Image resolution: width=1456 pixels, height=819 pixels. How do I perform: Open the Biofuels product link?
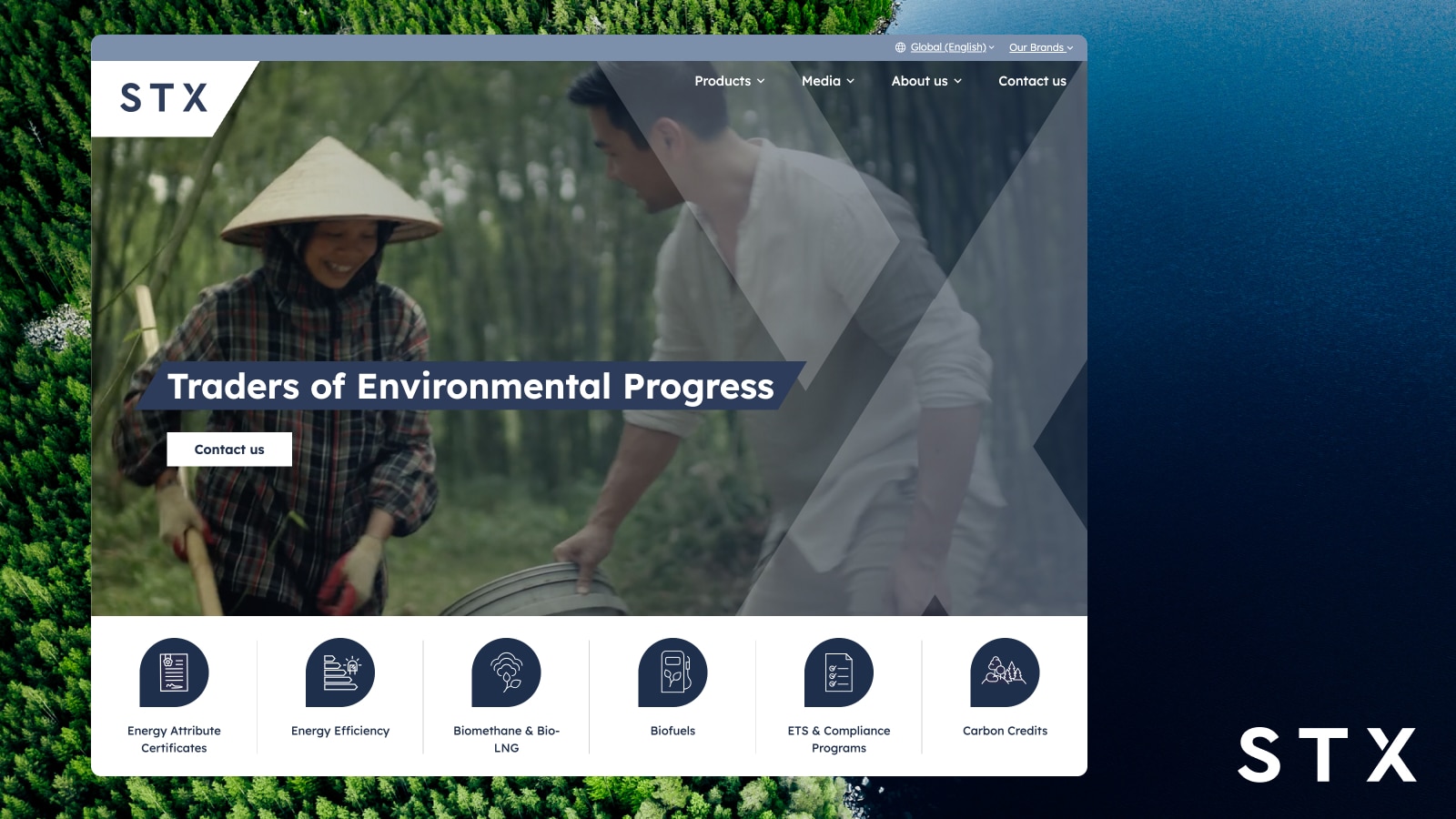[x=672, y=730]
